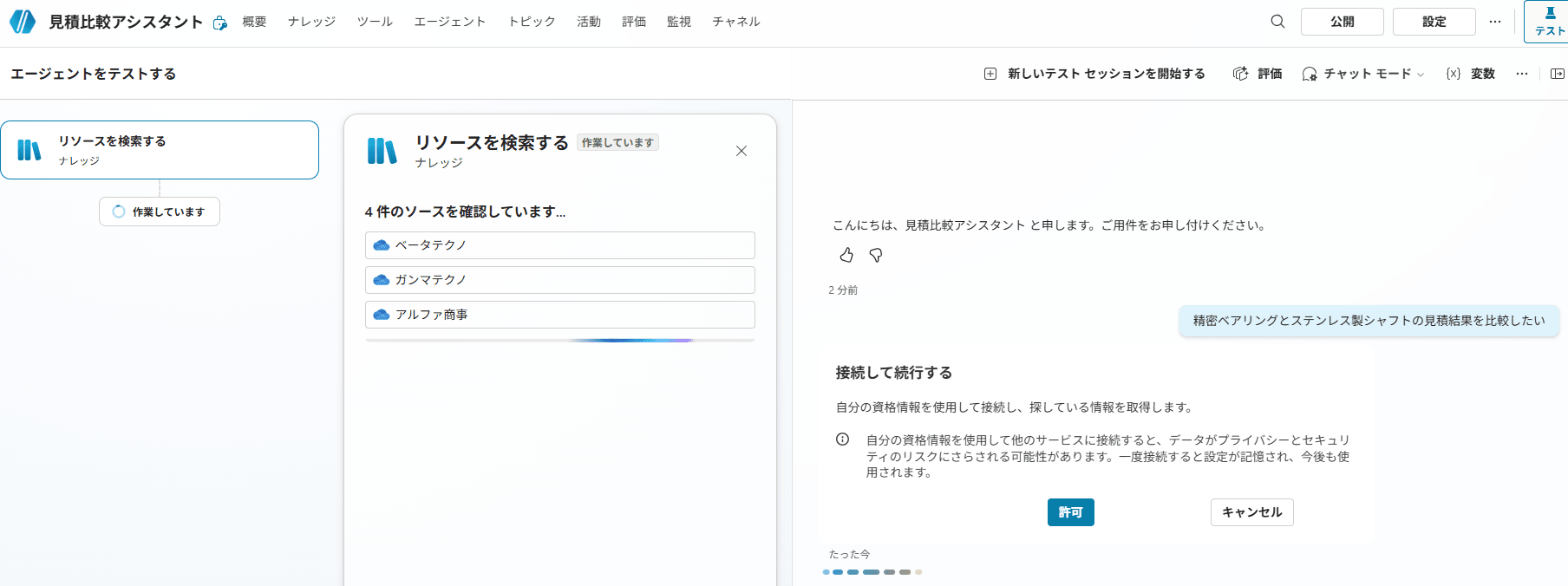Click the large books icon in detail panel
The height and width of the screenshot is (586, 1568).
pyautogui.click(x=382, y=151)
